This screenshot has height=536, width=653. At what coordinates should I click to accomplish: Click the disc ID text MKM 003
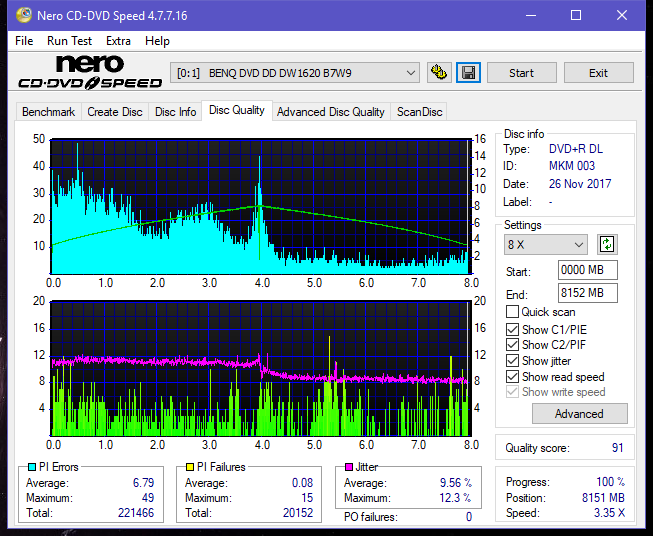click(572, 166)
